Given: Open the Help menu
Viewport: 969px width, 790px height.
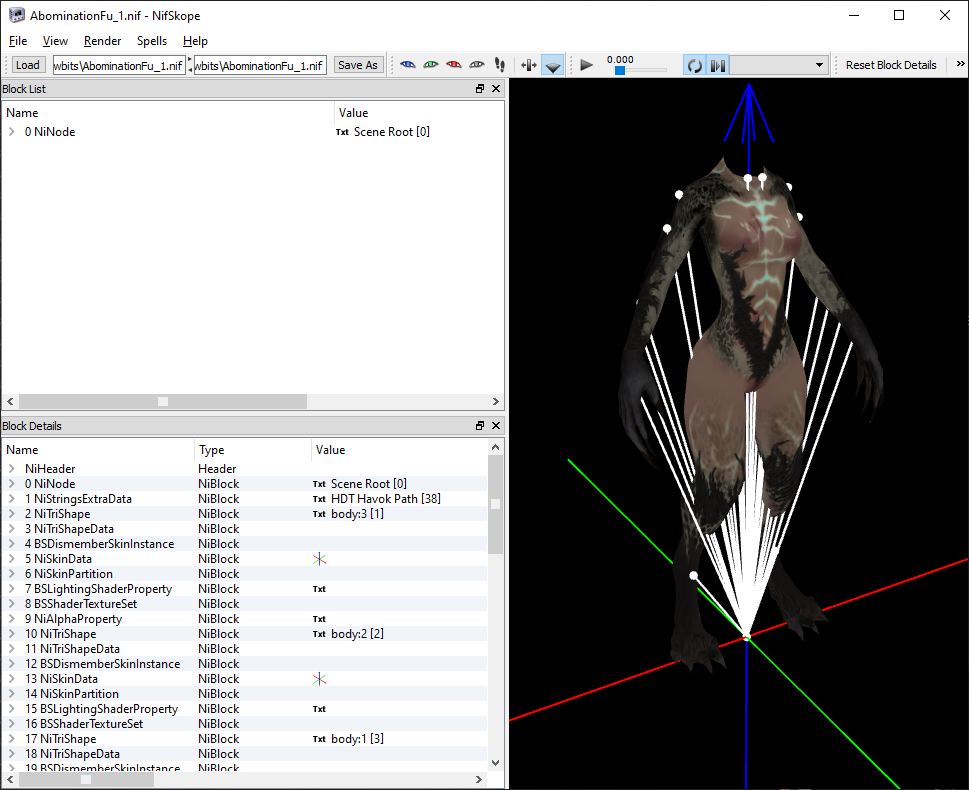Looking at the screenshot, I should pyautogui.click(x=195, y=41).
